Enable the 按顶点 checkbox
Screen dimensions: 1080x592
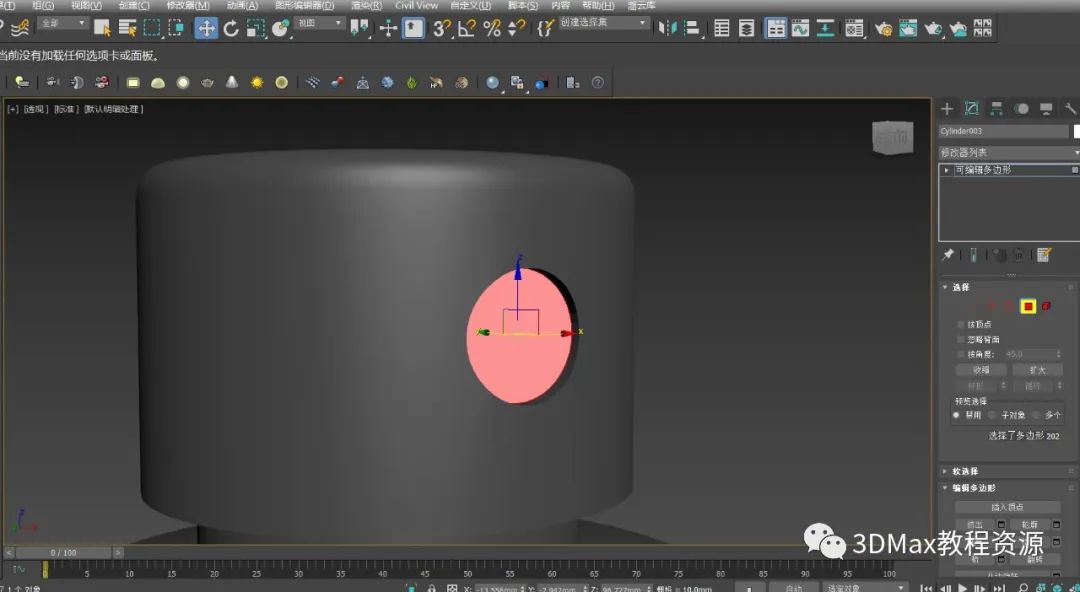[x=961, y=324]
